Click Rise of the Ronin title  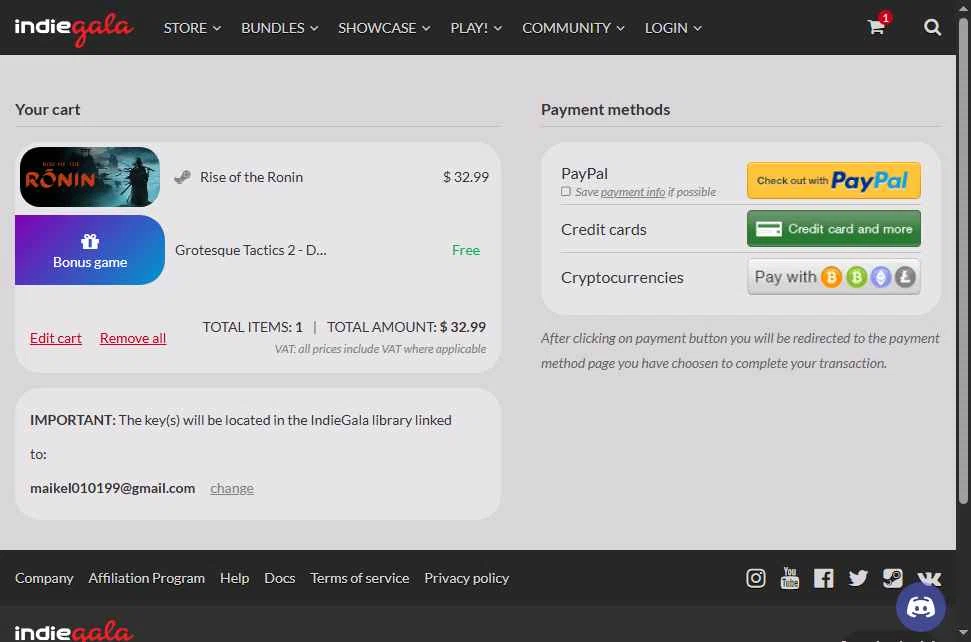pos(251,177)
